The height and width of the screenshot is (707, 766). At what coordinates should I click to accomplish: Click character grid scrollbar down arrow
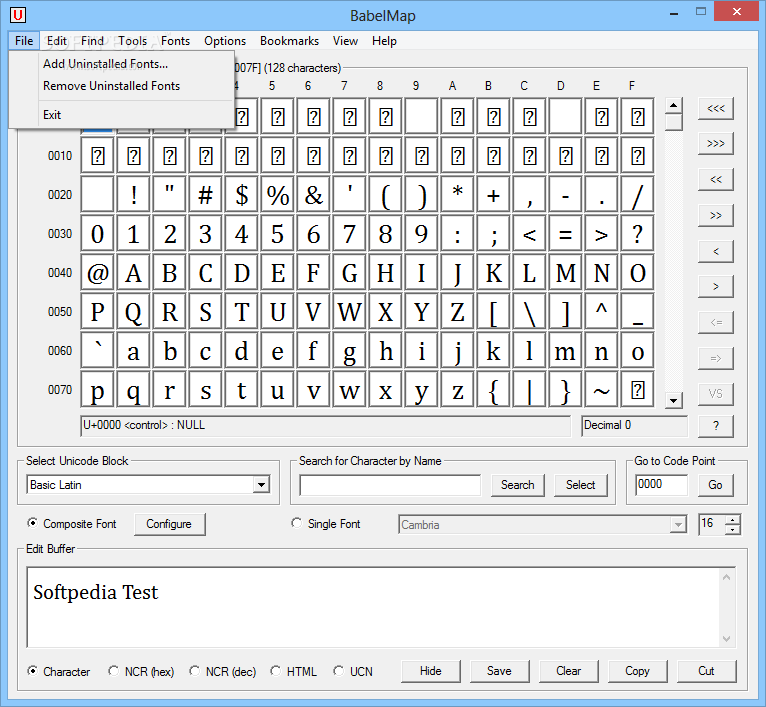click(674, 401)
